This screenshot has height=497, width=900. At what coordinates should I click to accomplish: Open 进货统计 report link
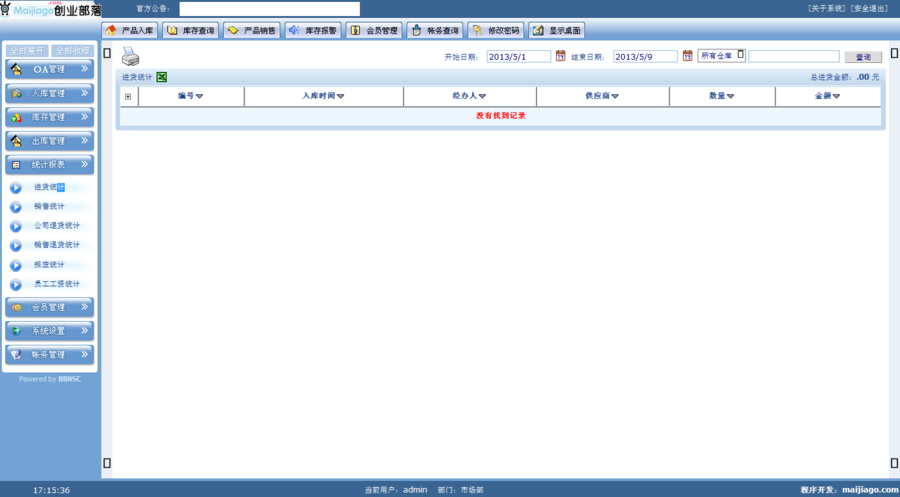click(x=49, y=187)
